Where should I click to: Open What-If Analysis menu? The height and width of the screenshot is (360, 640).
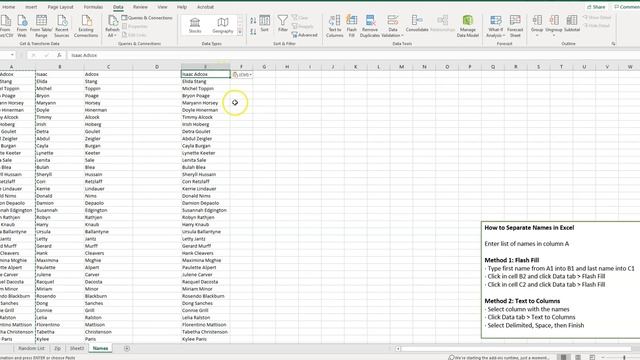tap(496, 26)
